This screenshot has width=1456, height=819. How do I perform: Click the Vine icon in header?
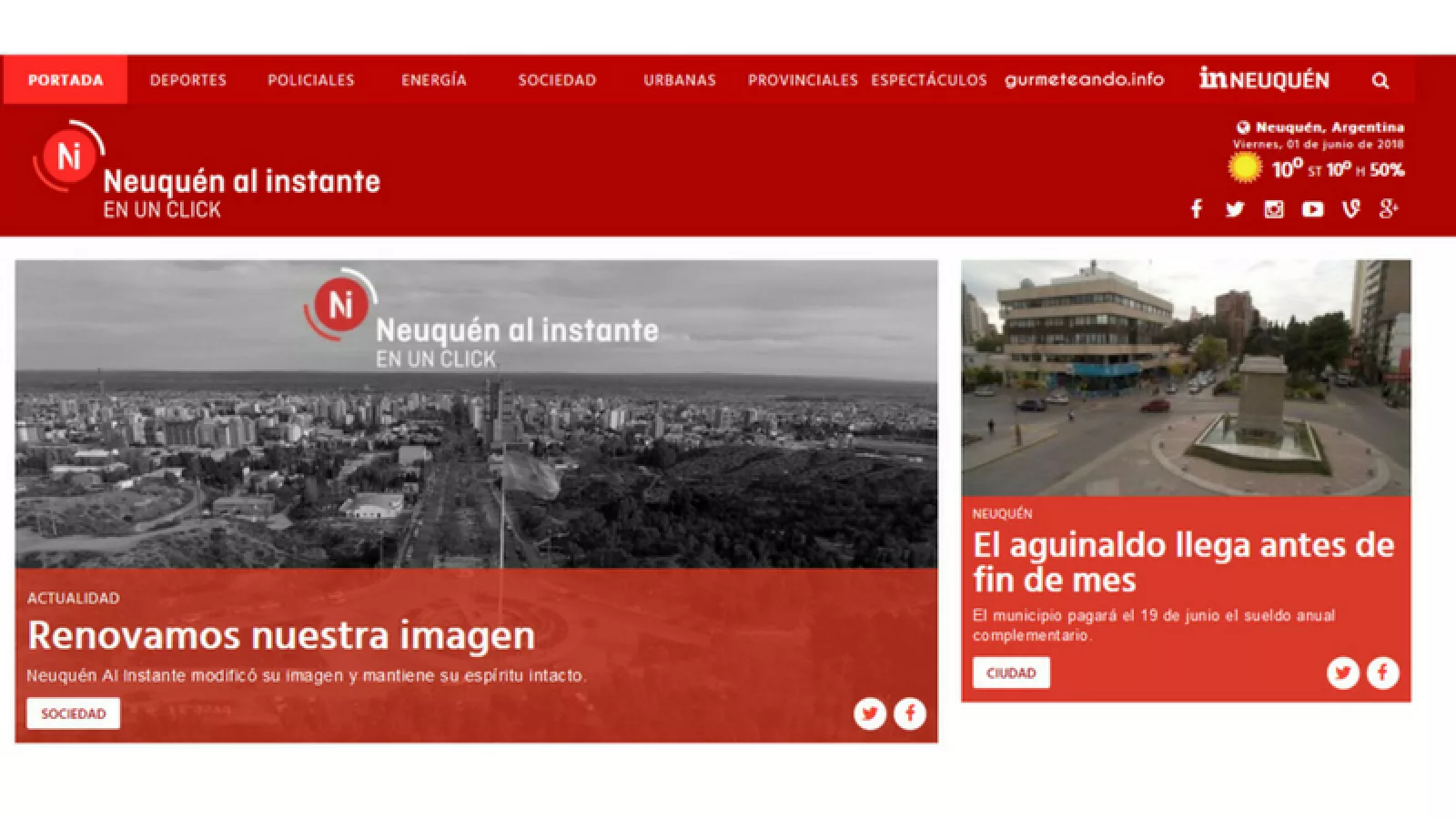click(x=1350, y=209)
